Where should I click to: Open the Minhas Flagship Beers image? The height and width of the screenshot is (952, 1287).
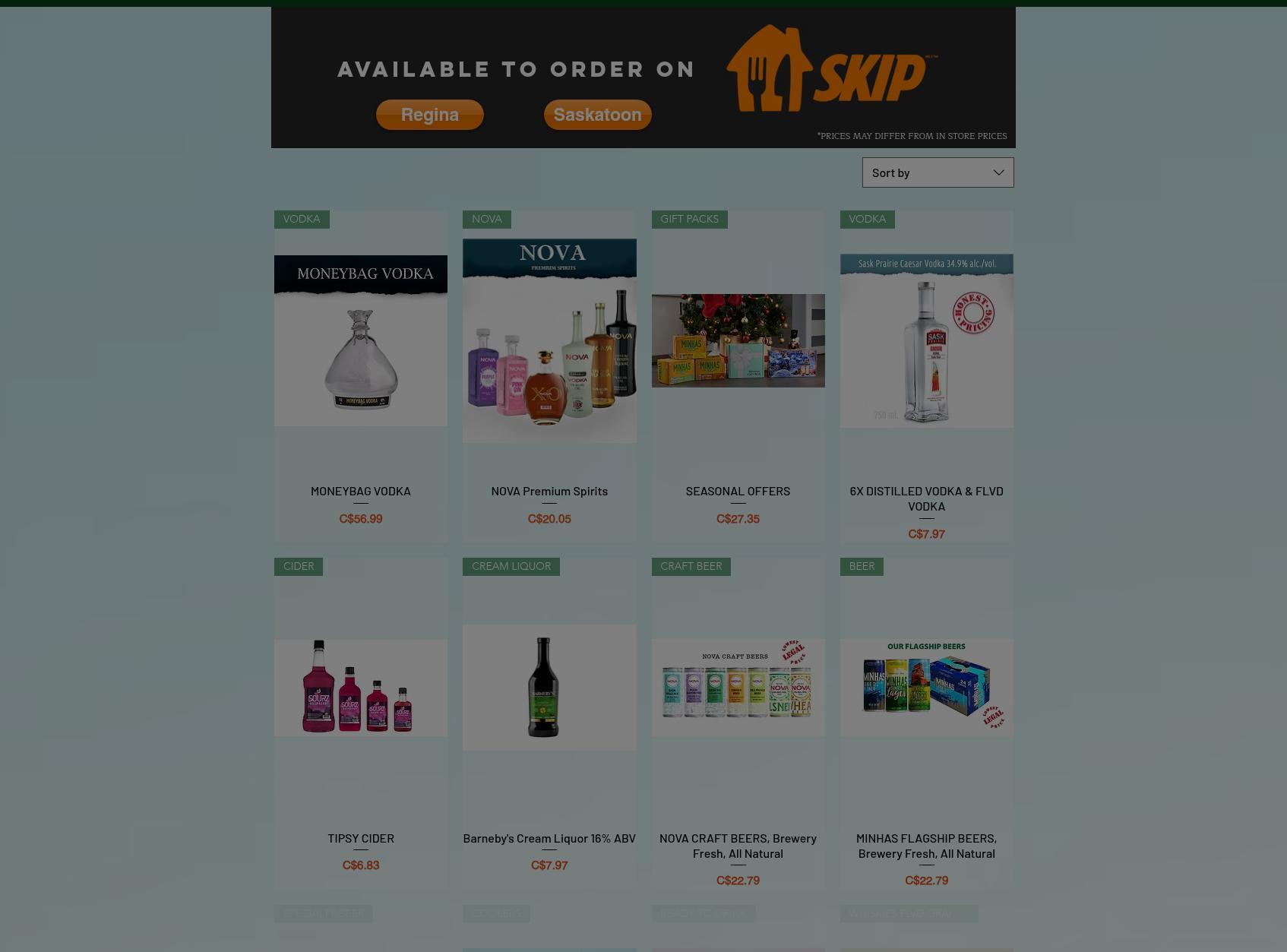(x=926, y=688)
